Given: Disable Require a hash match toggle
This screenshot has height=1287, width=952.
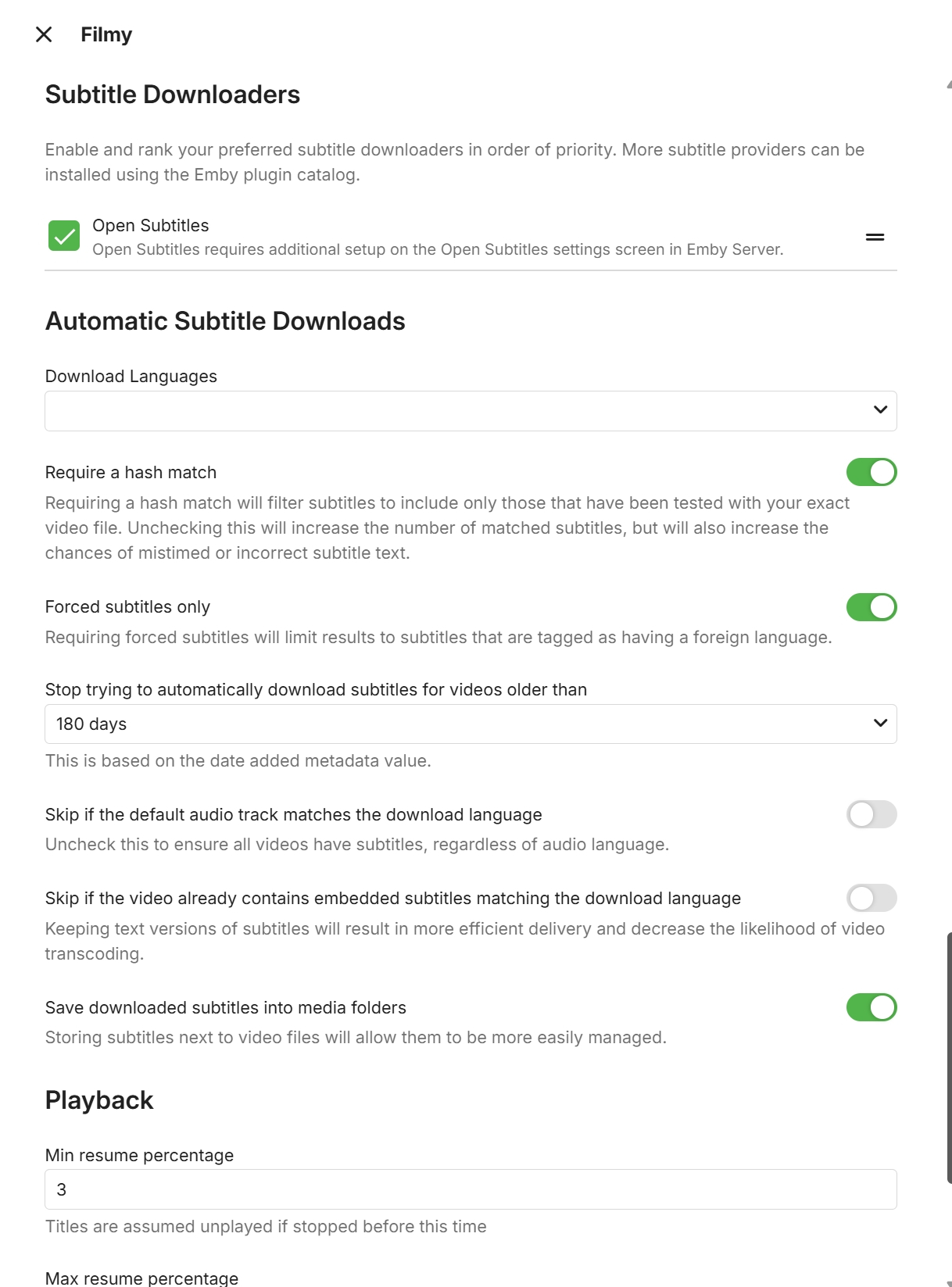Looking at the screenshot, I should (871, 472).
